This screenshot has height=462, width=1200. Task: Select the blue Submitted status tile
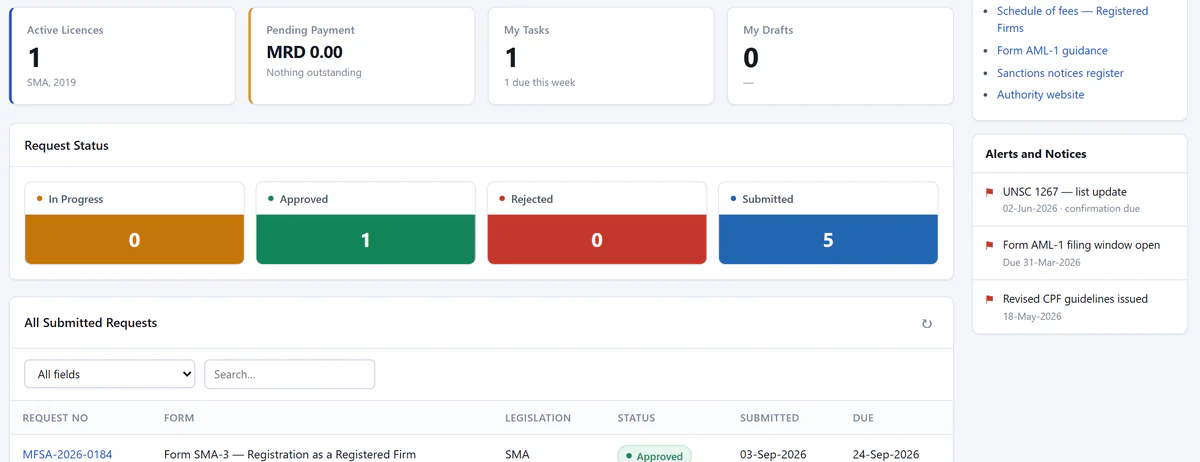pos(828,223)
